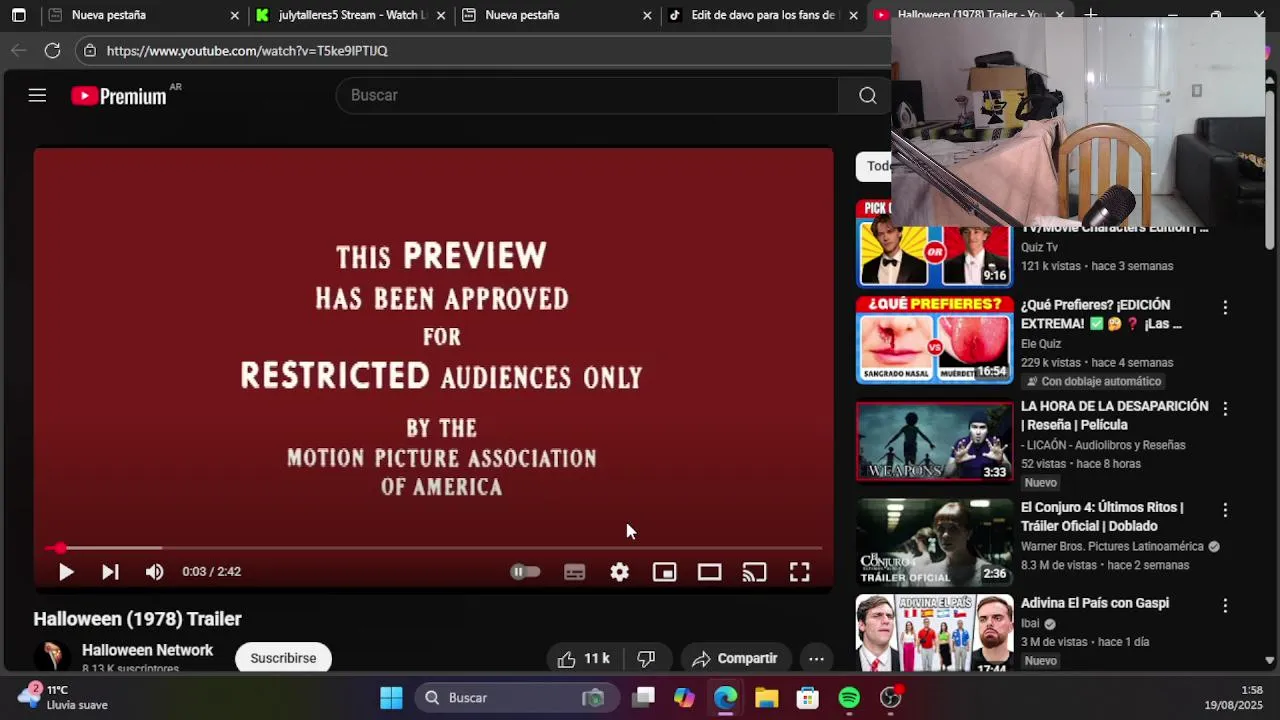The image size is (1280, 720).
Task: Reload the current browser page
Action: [52, 50]
